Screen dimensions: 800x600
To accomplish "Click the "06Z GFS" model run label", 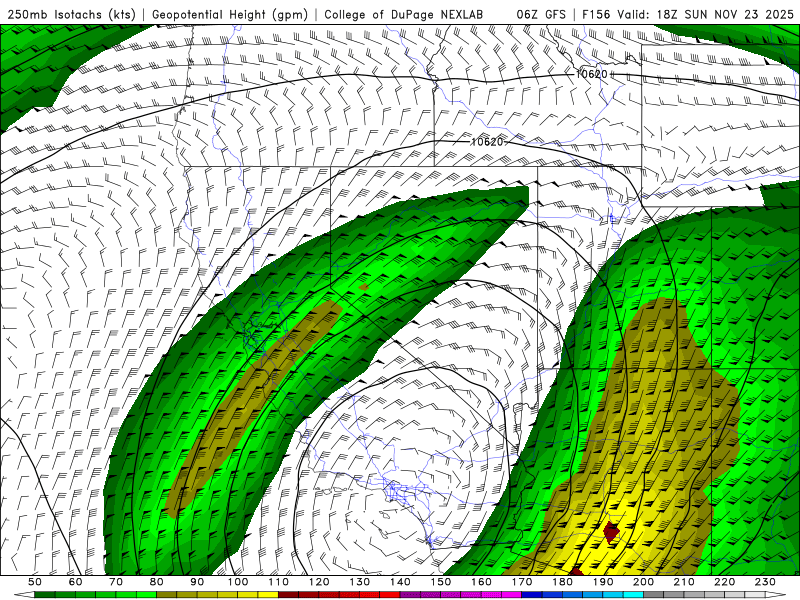I will coord(541,15).
